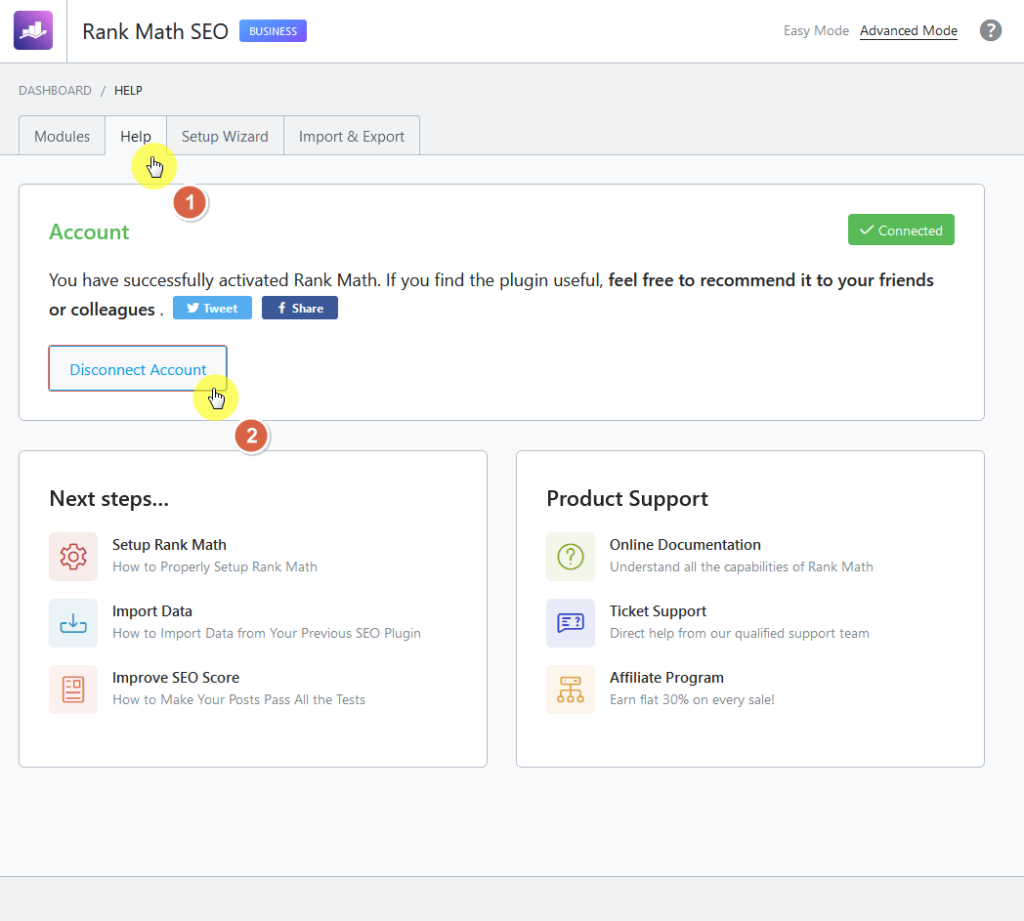Click the Affiliate Program hierarchy icon

571,689
